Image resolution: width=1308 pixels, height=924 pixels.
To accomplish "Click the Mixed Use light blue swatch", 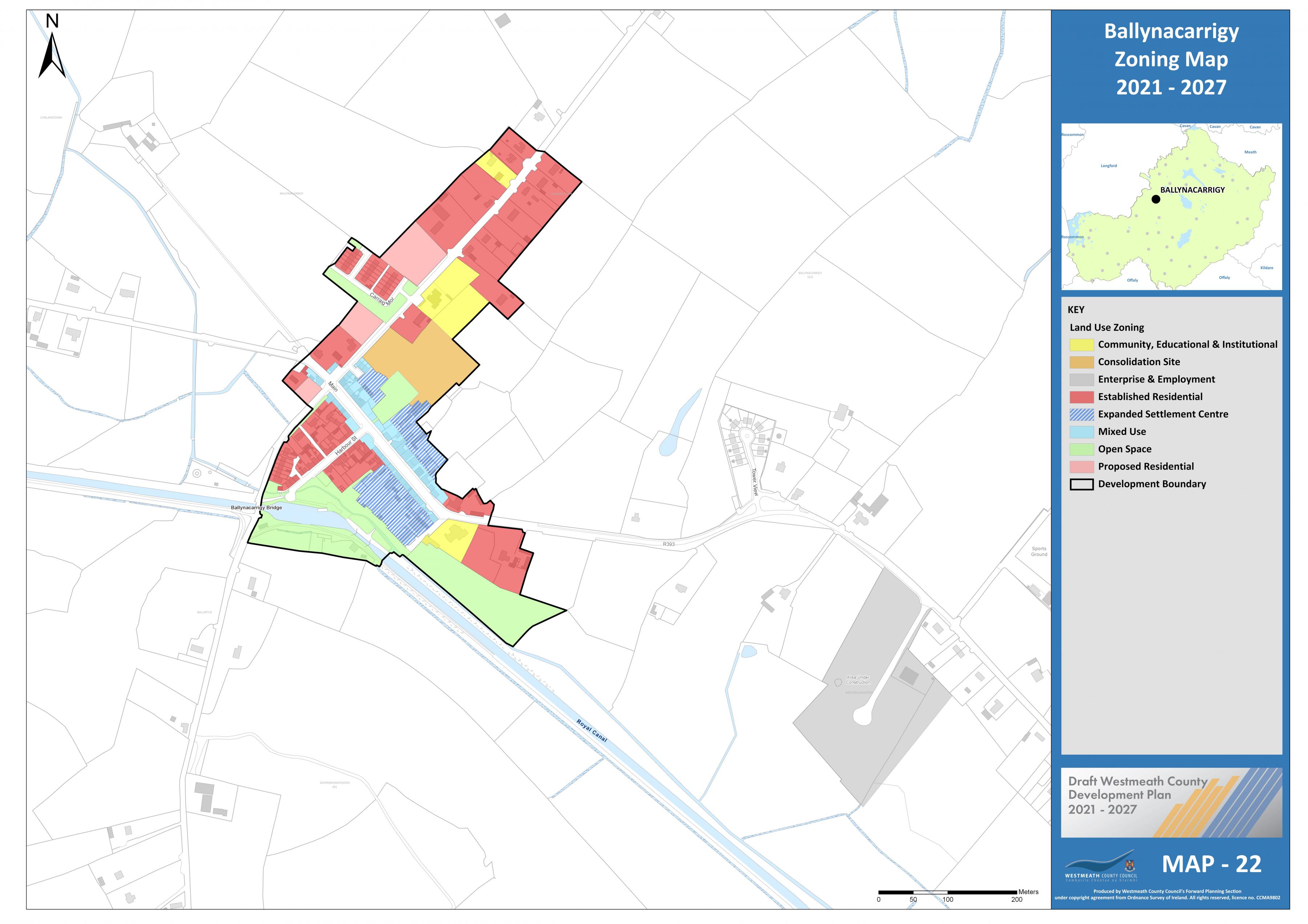I will coord(1081,432).
